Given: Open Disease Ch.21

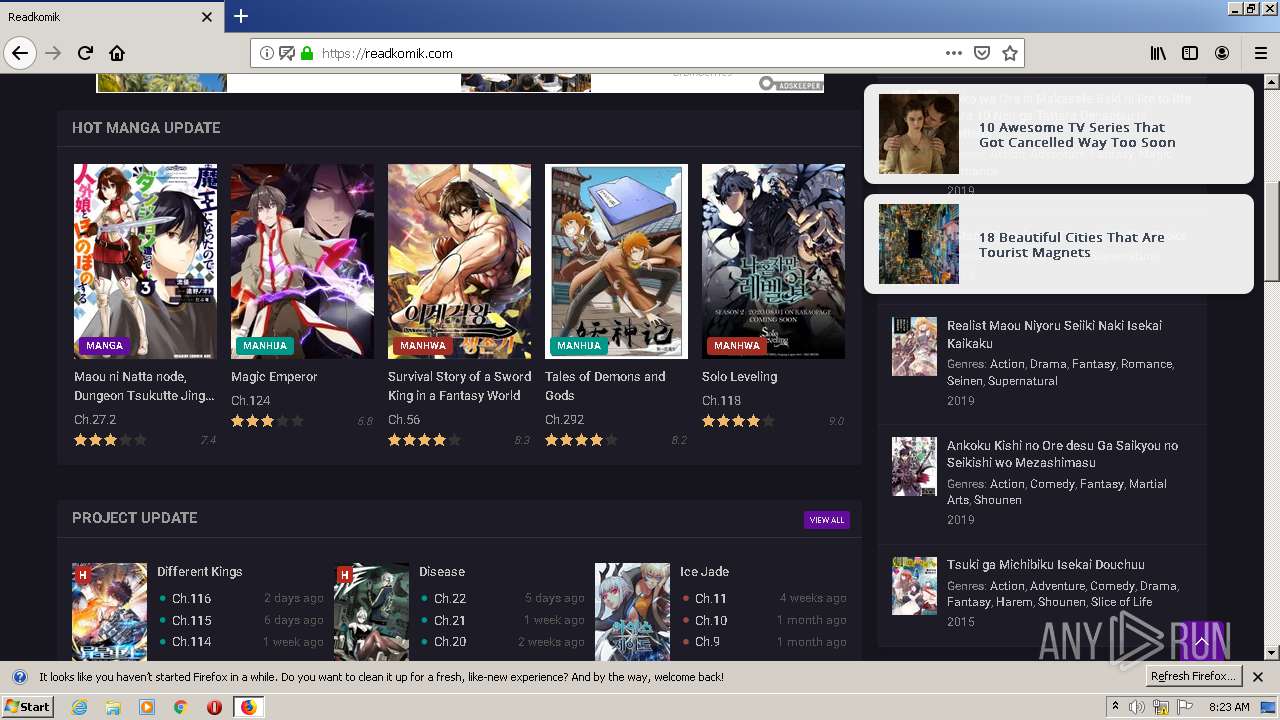Looking at the screenshot, I should pos(450,621).
